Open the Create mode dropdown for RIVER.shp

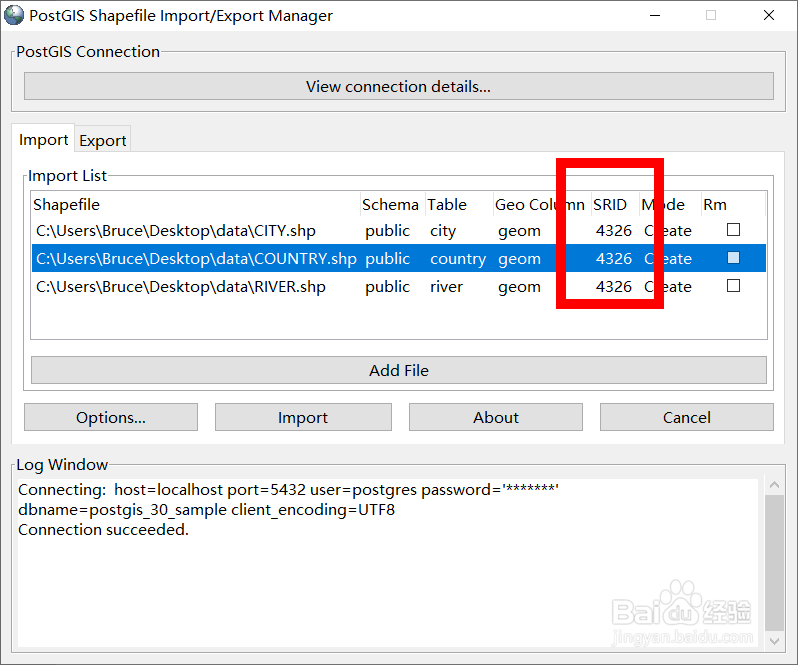point(668,287)
